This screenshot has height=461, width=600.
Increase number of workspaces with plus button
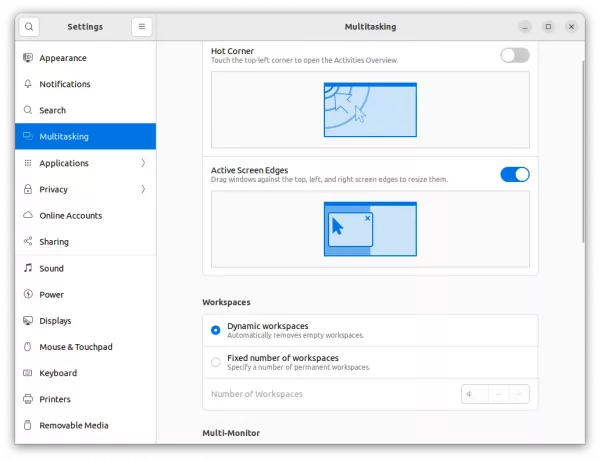519,394
